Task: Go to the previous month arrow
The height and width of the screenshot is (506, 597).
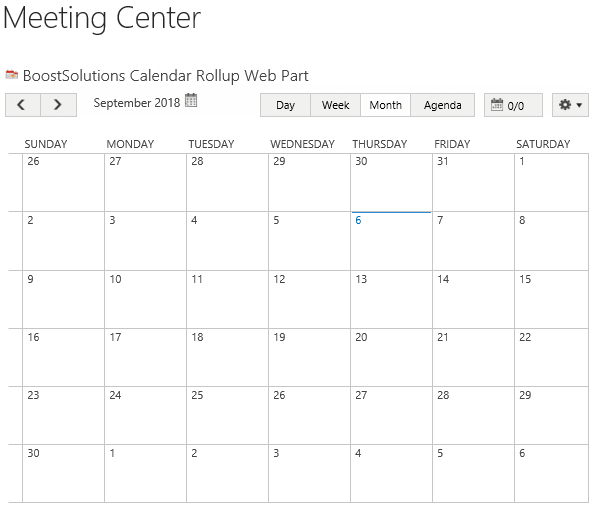Action: (x=22, y=105)
